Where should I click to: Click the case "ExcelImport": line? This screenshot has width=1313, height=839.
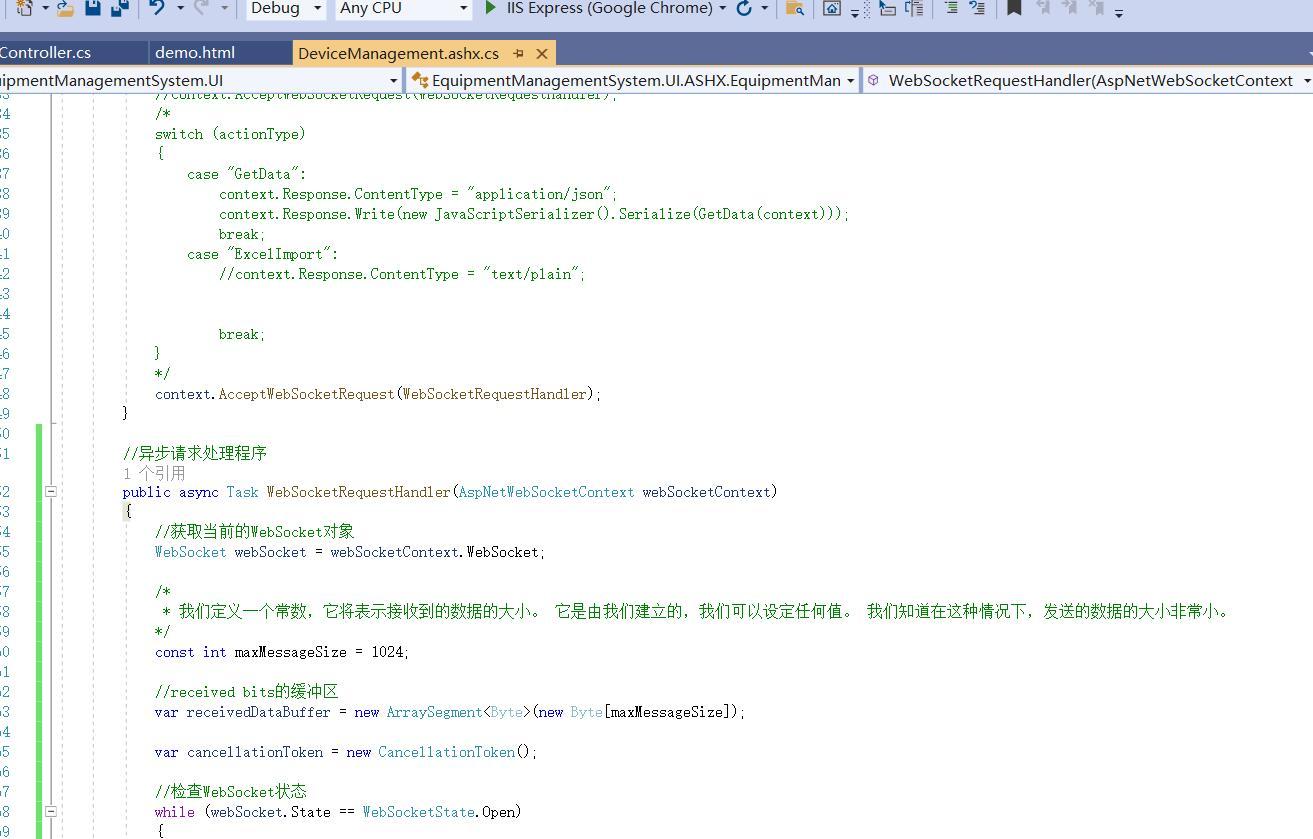tap(262, 253)
